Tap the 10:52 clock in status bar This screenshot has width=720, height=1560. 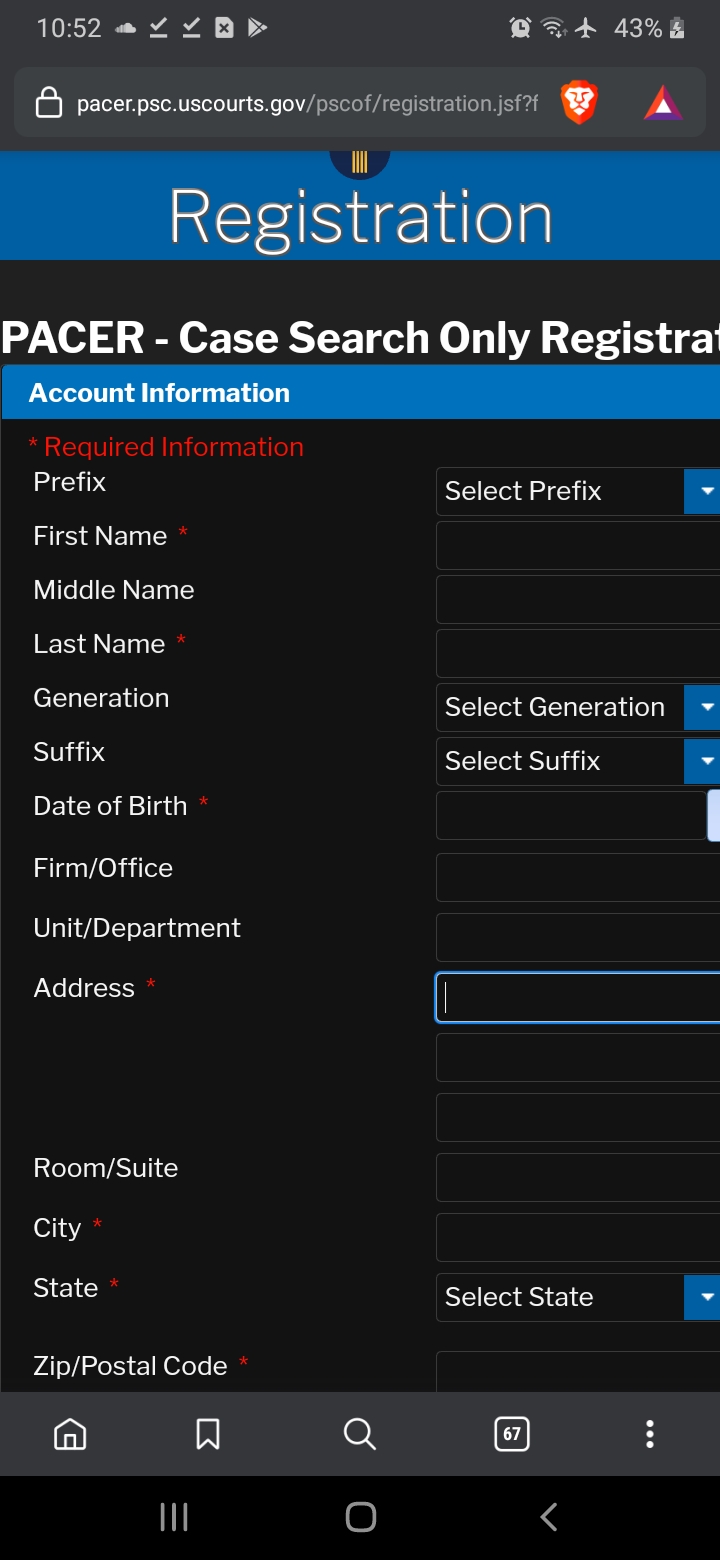pyautogui.click(x=69, y=28)
